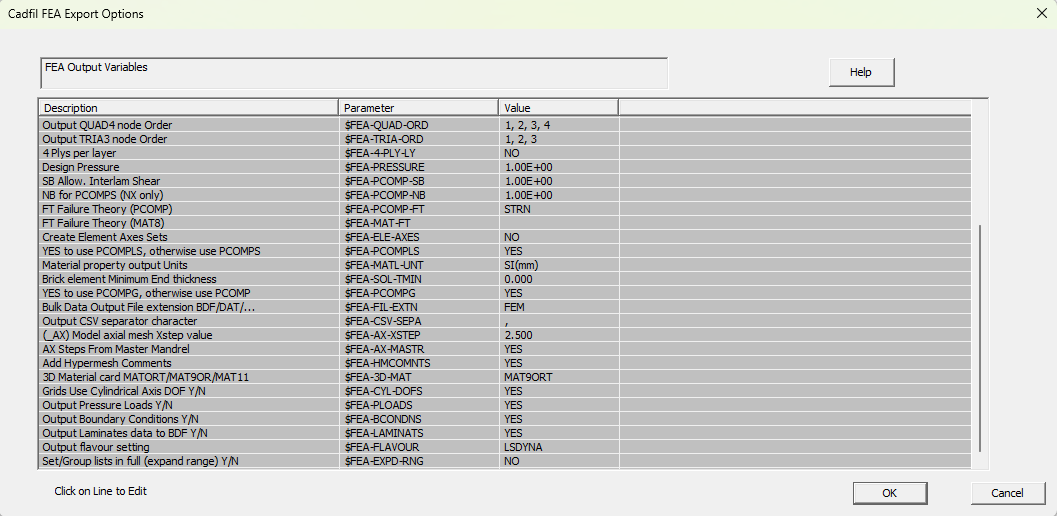1057x516 pixels.
Task: Click the $FEA-CSV-SEPA parameter cell
Action: [419, 321]
